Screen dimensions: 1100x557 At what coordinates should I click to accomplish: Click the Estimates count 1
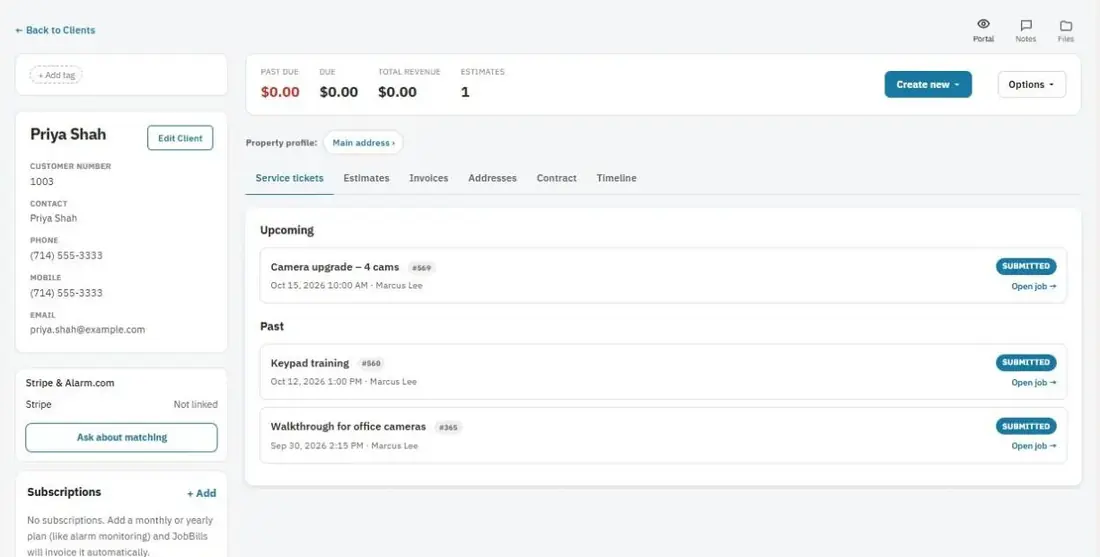(x=464, y=92)
